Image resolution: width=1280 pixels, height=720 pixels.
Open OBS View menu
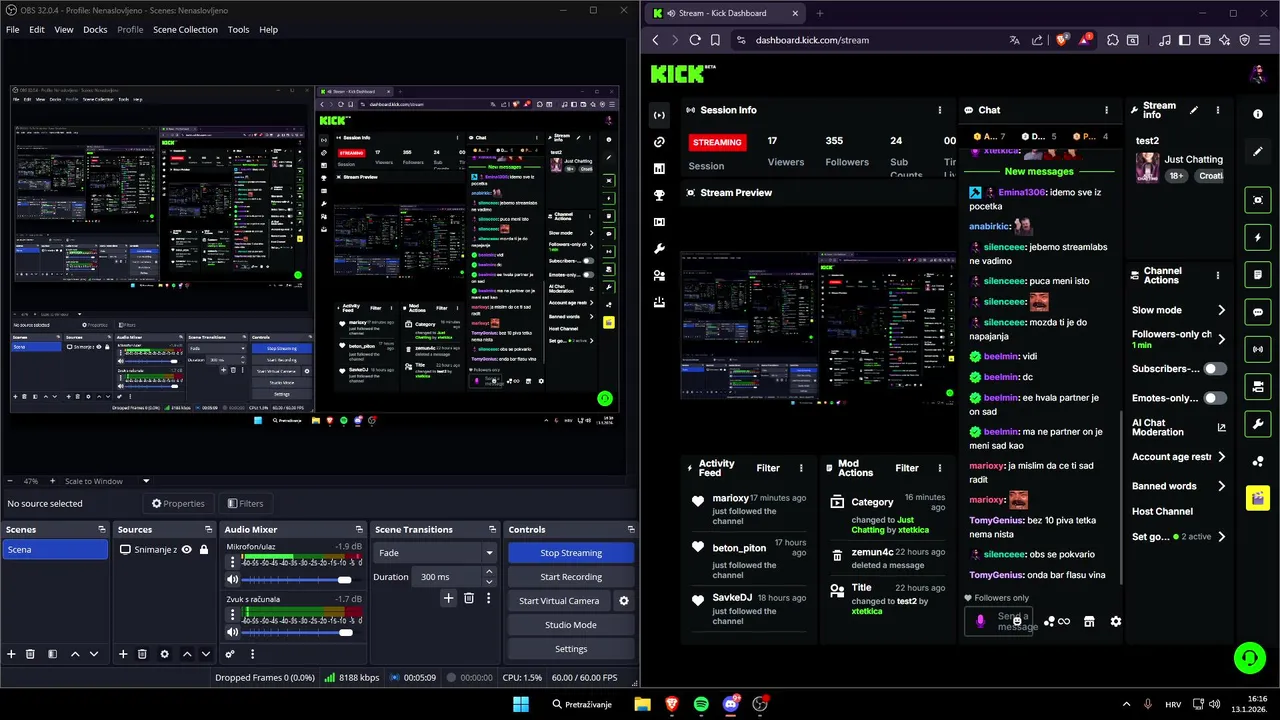click(x=64, y=29)
